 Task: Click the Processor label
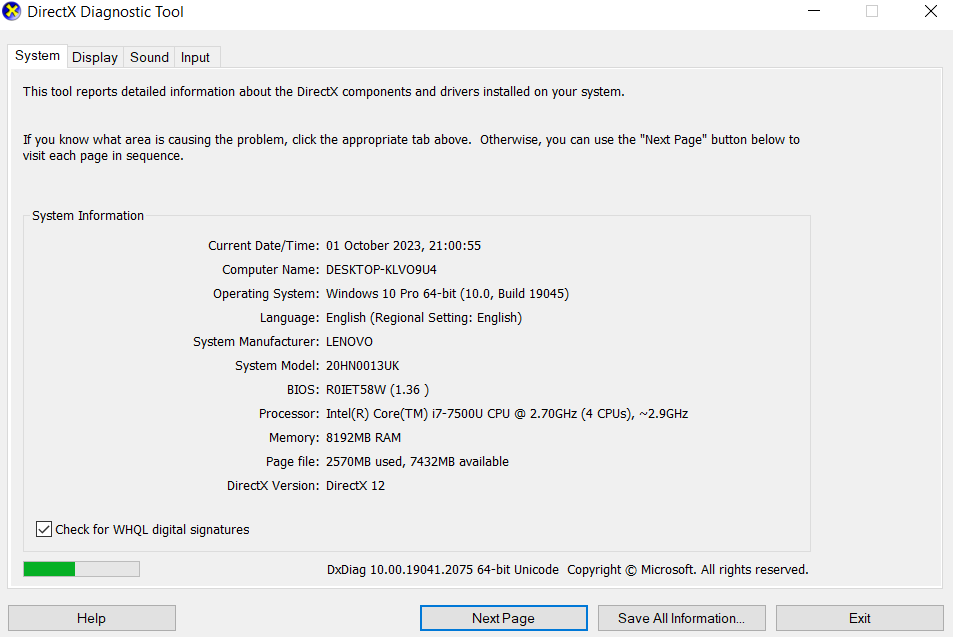[x=289, y=414]
